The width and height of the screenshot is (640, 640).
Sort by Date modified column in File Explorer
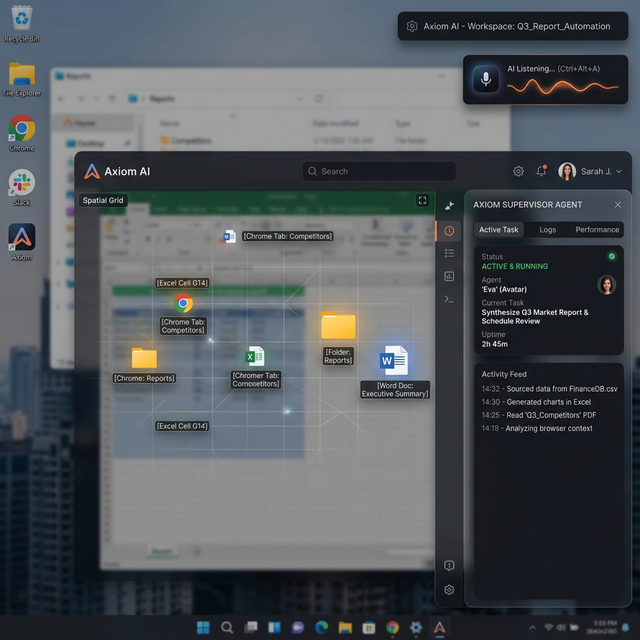336,123
